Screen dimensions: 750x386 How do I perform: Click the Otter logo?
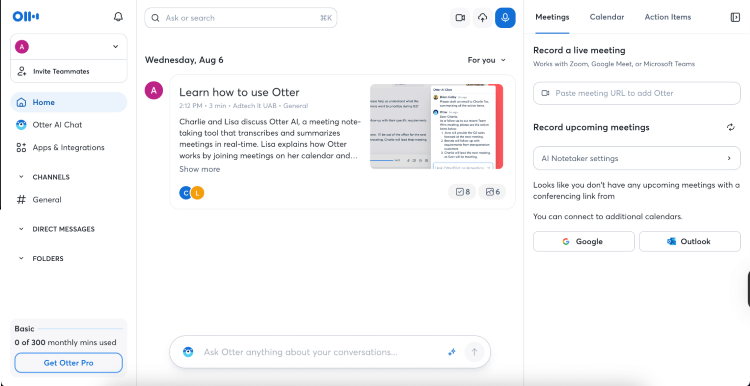point(26,17)
